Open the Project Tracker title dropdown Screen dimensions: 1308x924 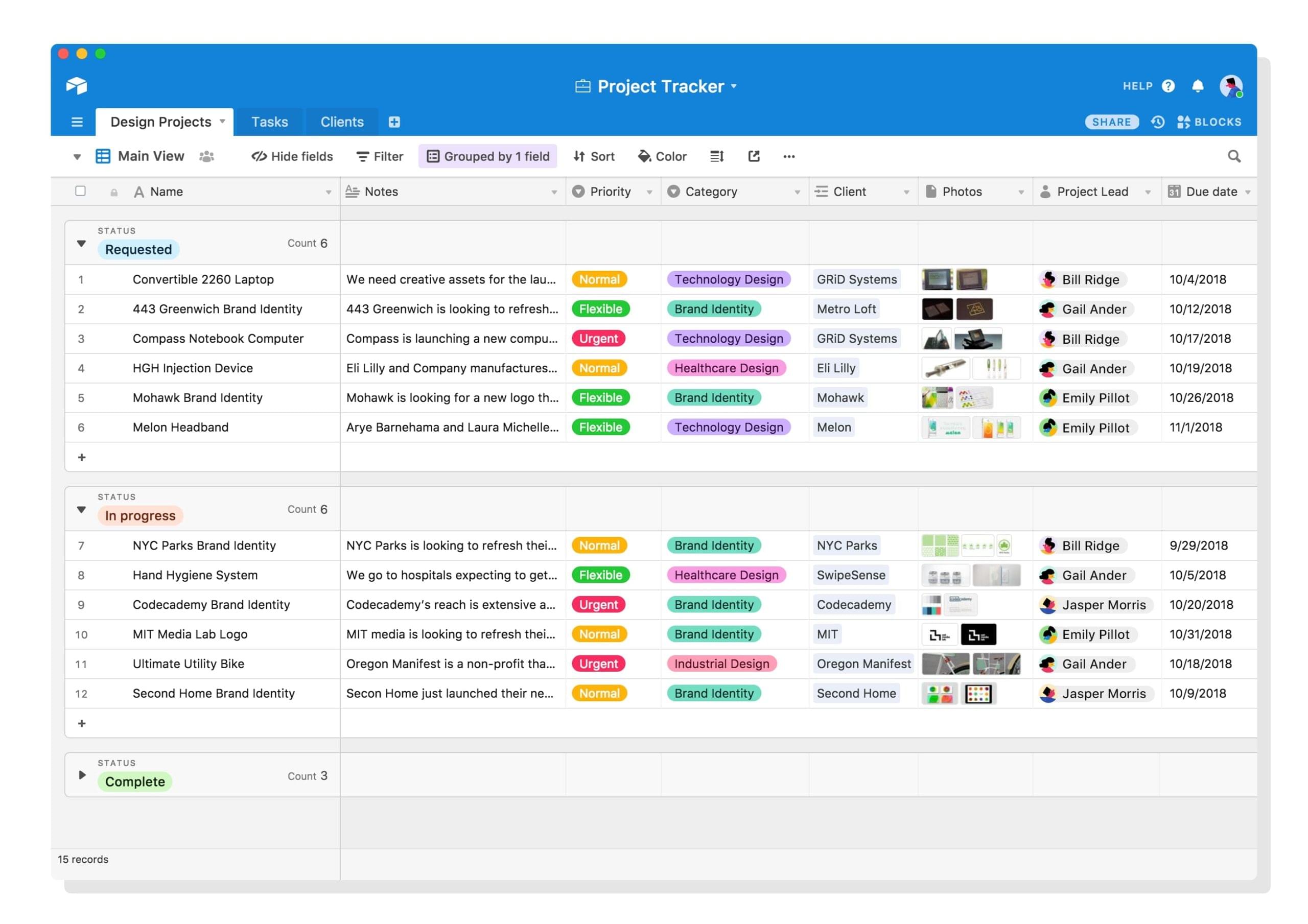(x=734, y=86)
